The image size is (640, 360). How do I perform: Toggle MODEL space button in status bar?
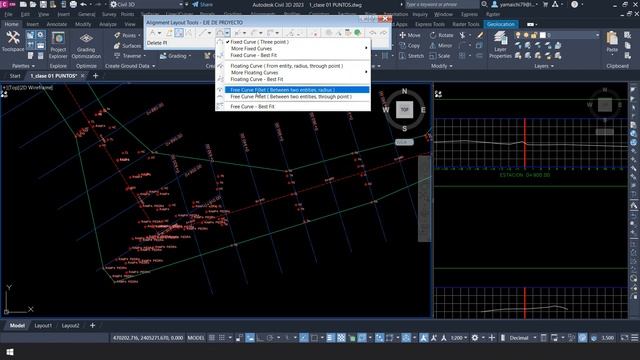[x=196, y=338]
